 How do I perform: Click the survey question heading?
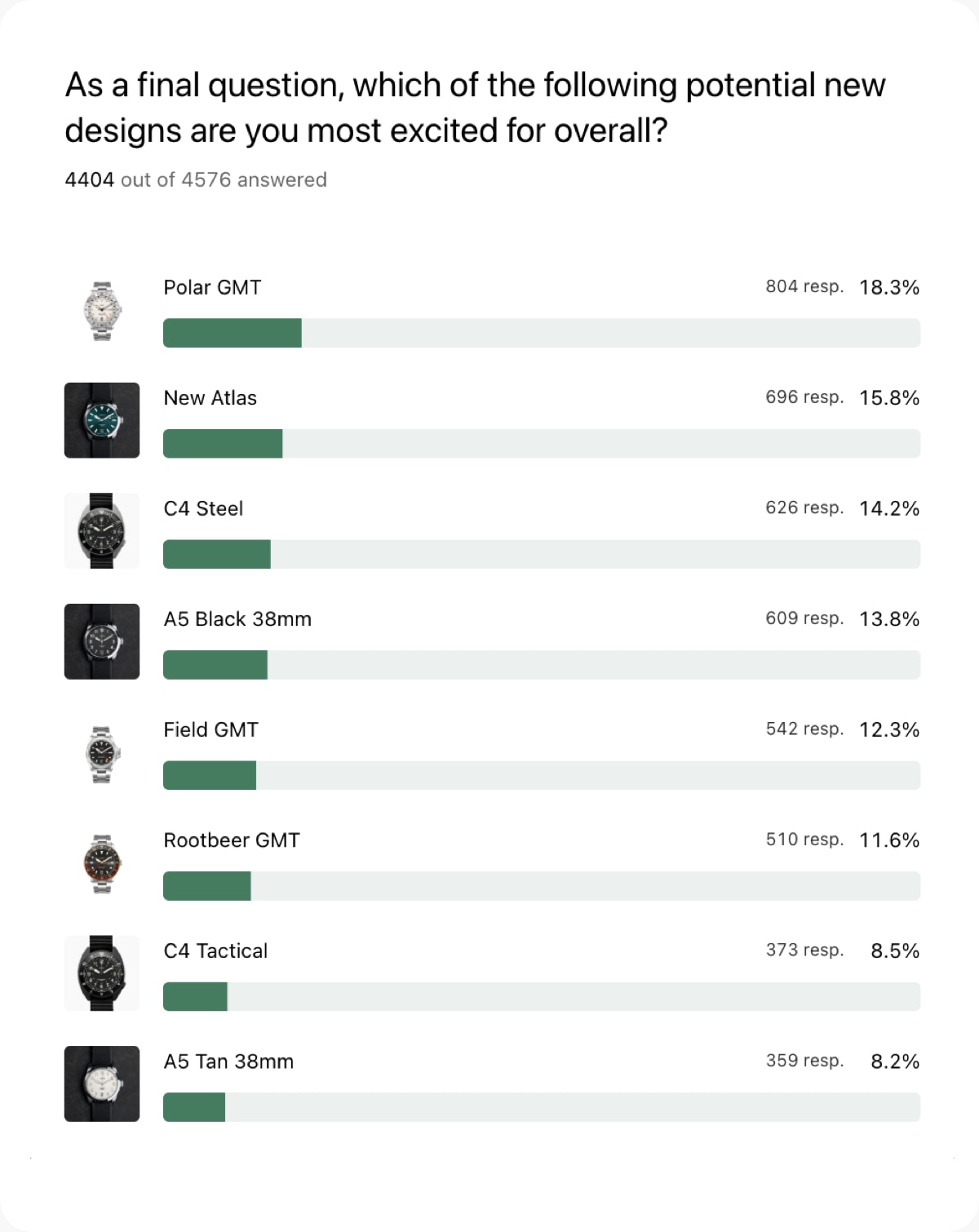pos(475,108)
